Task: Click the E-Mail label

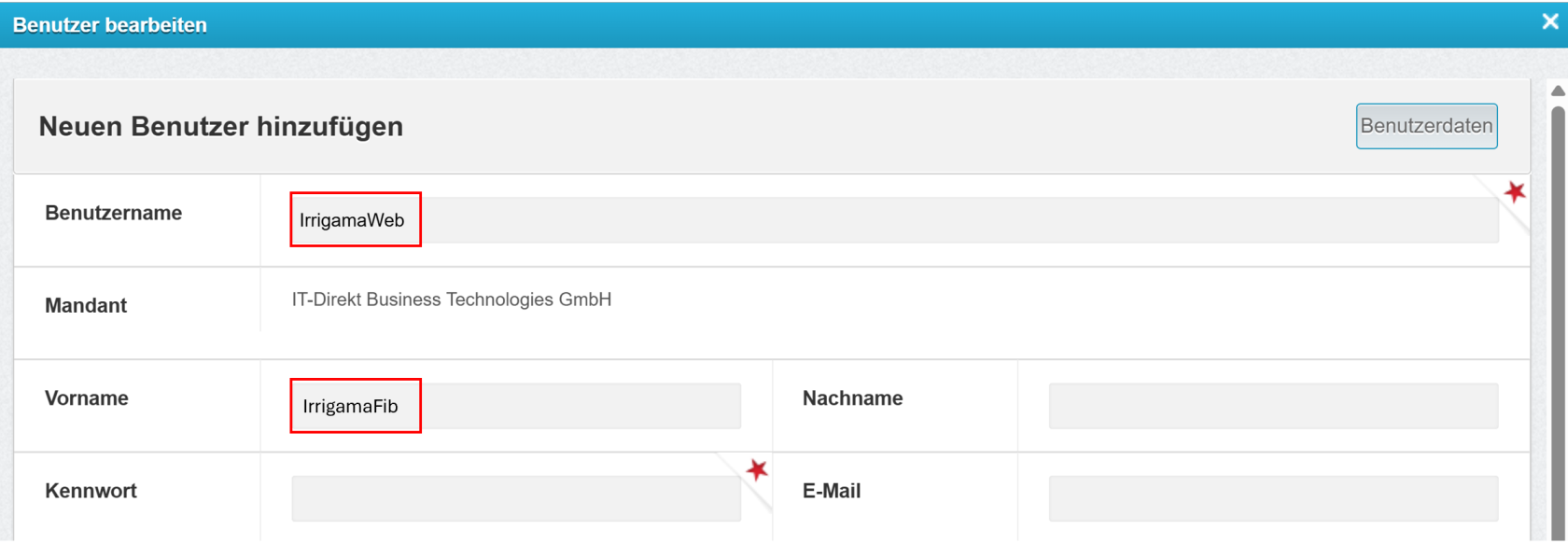Action: 832,491
